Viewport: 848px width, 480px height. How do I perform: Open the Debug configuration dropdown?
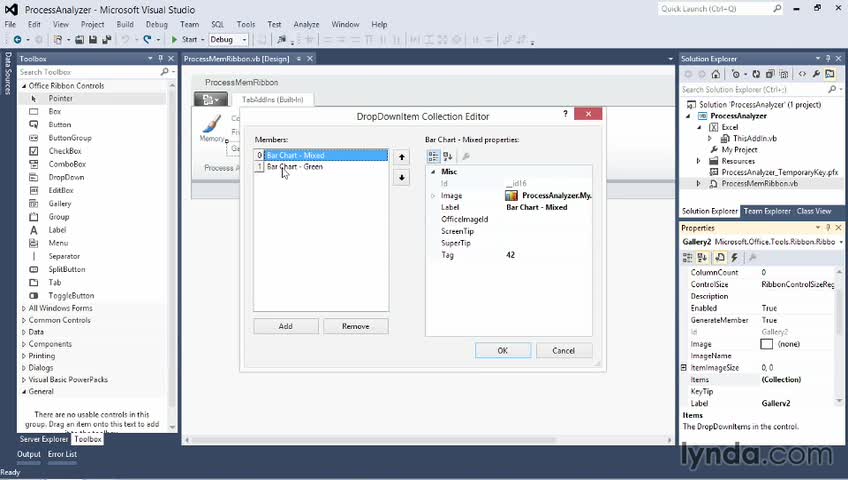click(x=244, y=39)
